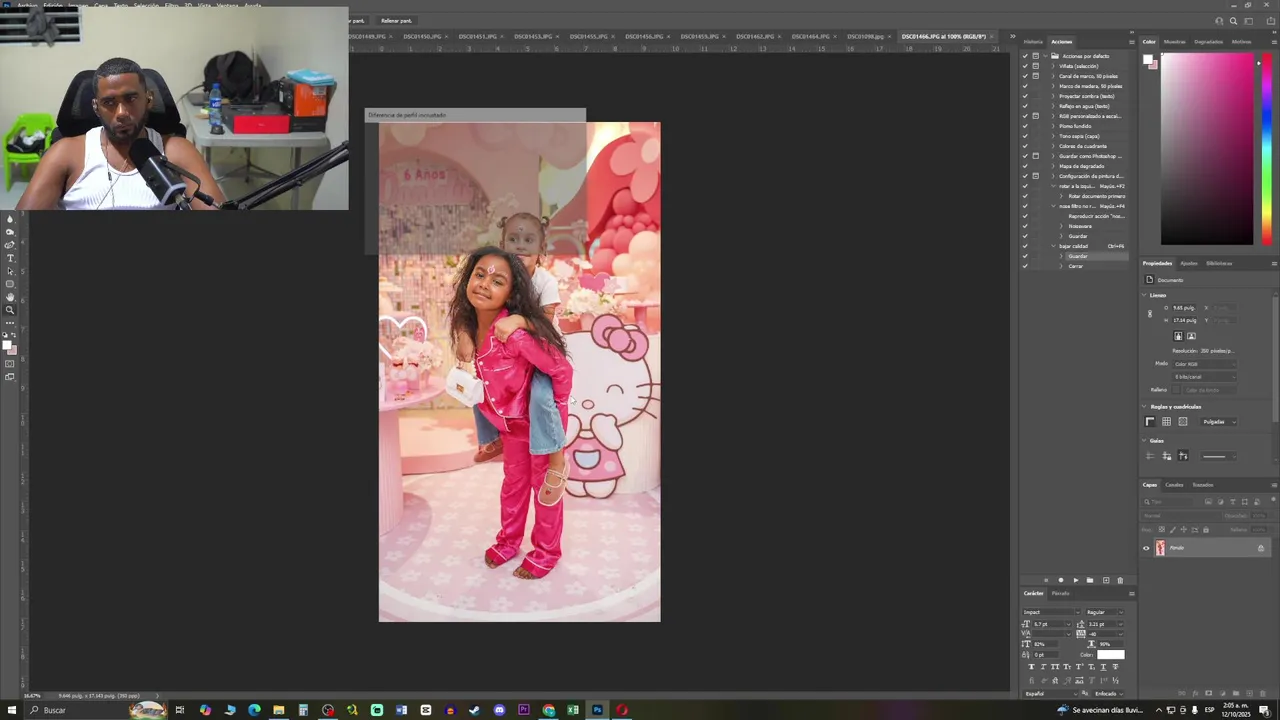Open the Character panel menu
1280x720 pixels.
click(1131, 593)
